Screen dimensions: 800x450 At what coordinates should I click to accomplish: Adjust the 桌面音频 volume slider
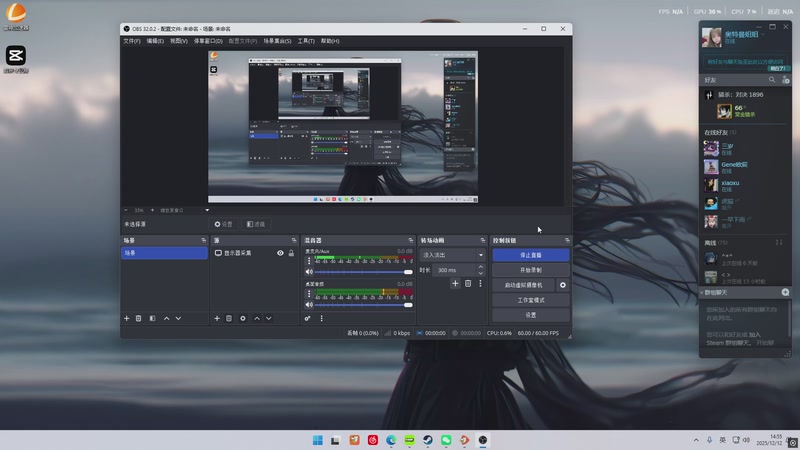click(361, 304)
